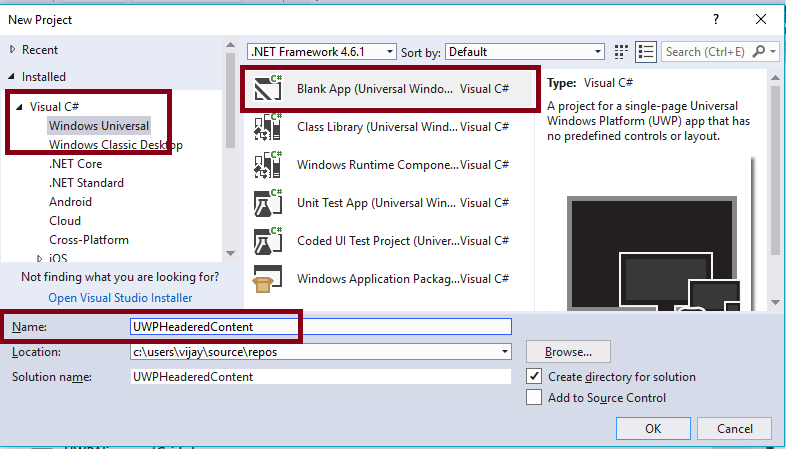Viewport: 786px width, 449px height.
Task: Select Windows Runtime Component row text
Action: pyautogui.click(x=377, y=165)
